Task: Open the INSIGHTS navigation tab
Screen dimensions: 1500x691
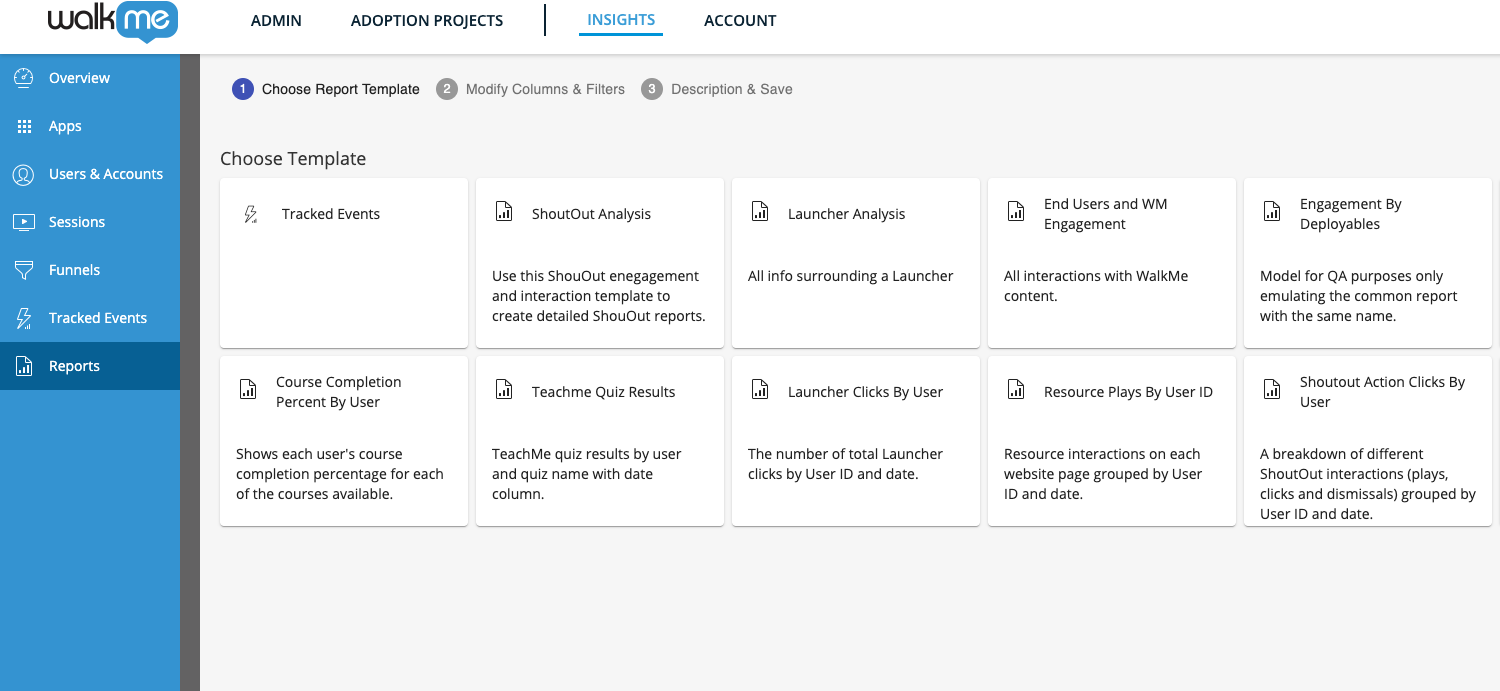Action: tap(620, 19)
